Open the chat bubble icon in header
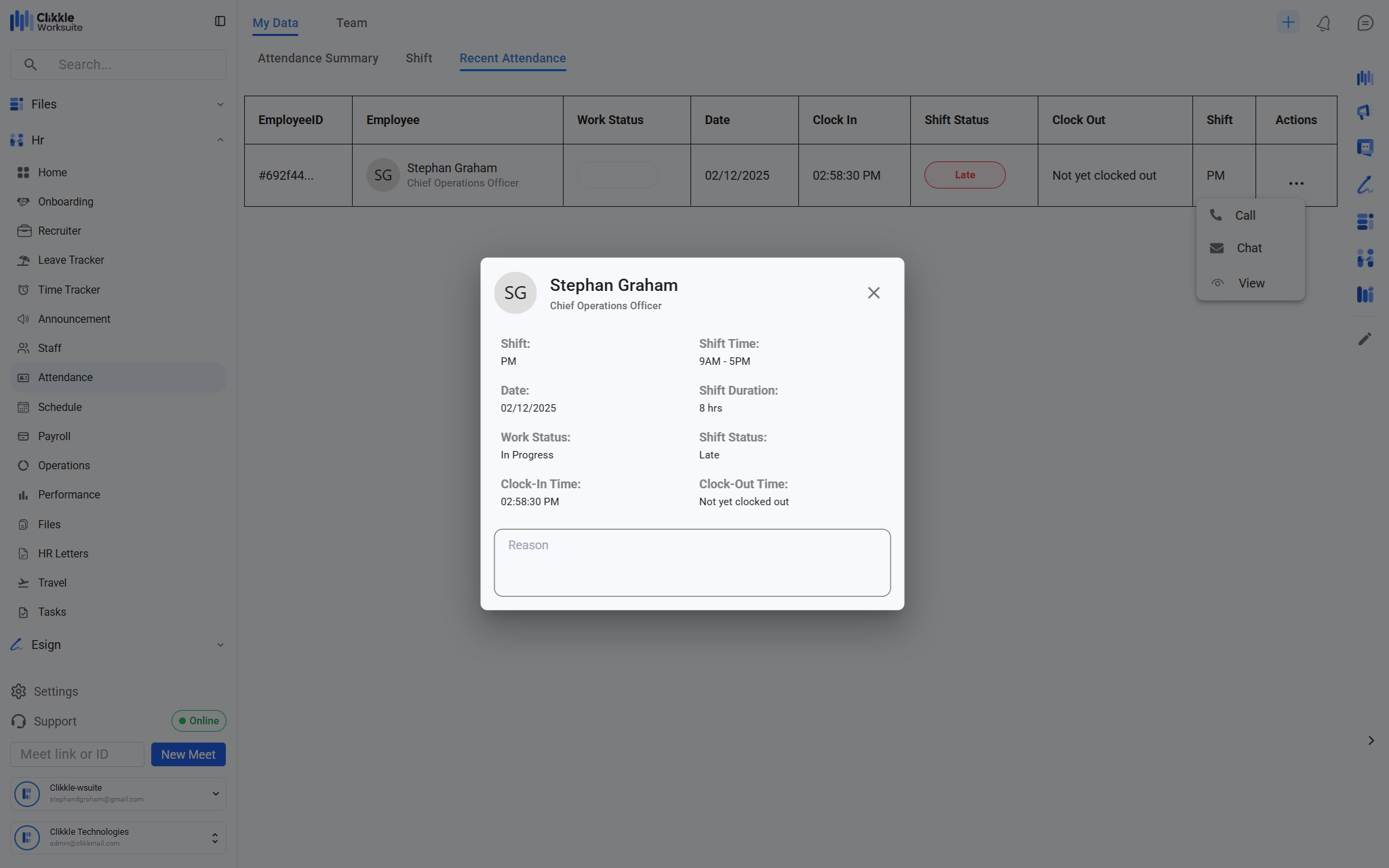The height and width of the screenshot is (868, 1389). pyautogui.click(x=1365, y=23)
